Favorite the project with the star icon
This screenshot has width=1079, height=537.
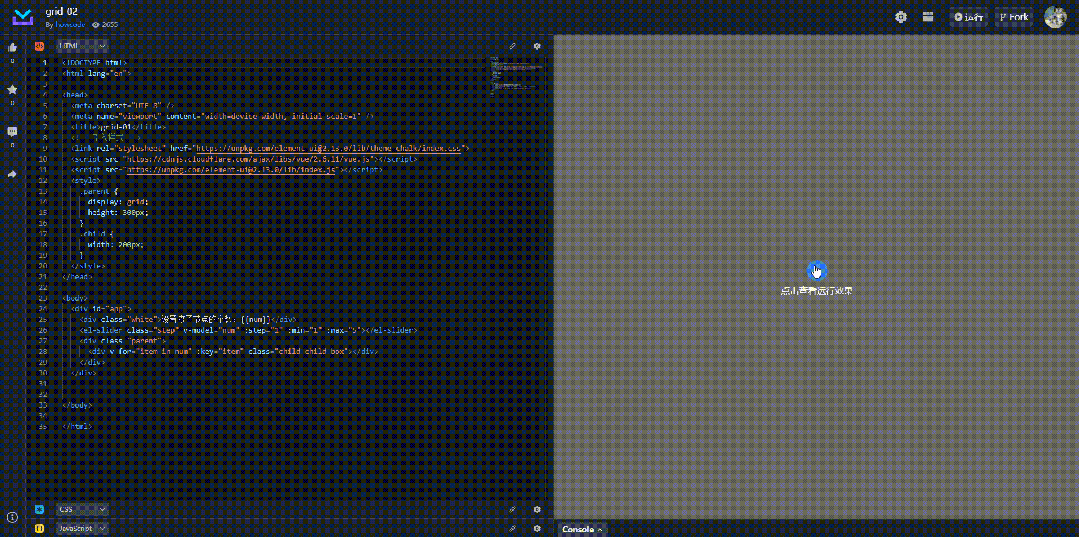click(12, 90)
